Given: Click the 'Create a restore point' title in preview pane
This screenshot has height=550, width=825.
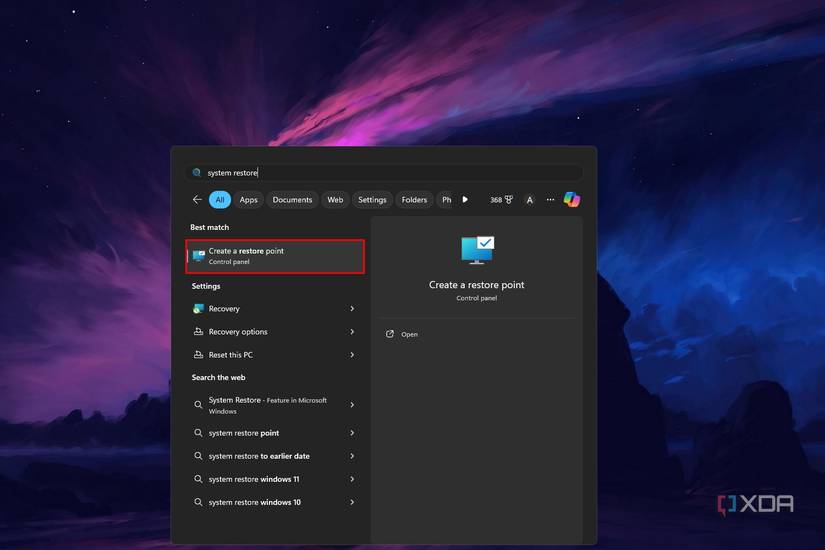Looking at the screenshot, I should click(477, 285).
